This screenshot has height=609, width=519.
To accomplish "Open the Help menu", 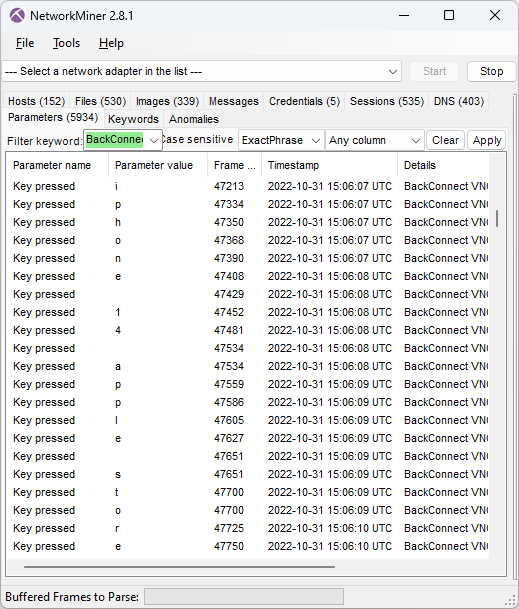I will 111,43.
